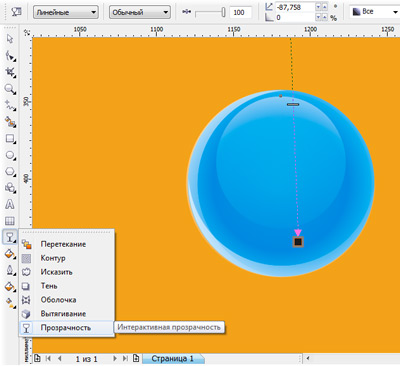Choose Оболочка from the flyout
The image size is (400, 366).
tap(67, 300)
